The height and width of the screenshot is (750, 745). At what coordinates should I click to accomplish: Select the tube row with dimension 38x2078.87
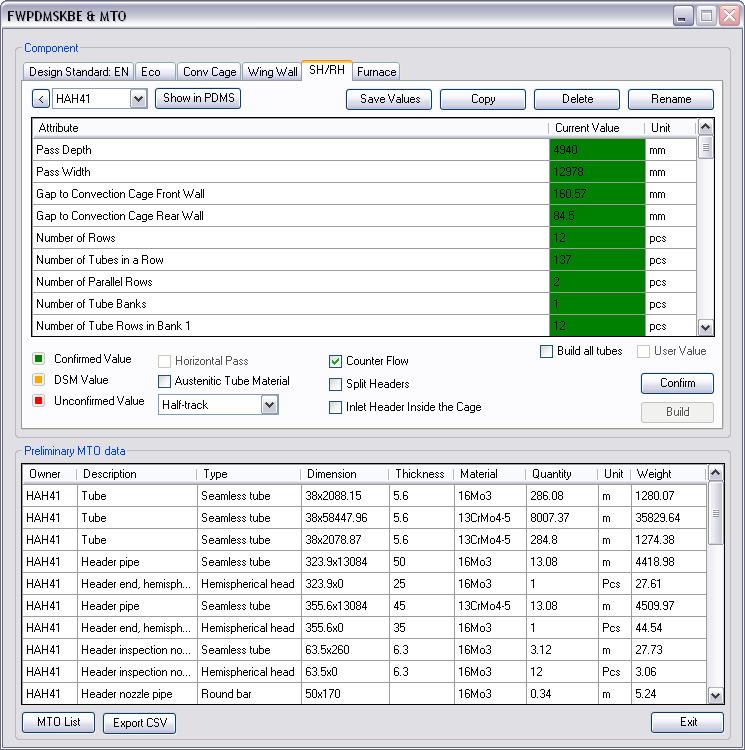pos(364,540)
